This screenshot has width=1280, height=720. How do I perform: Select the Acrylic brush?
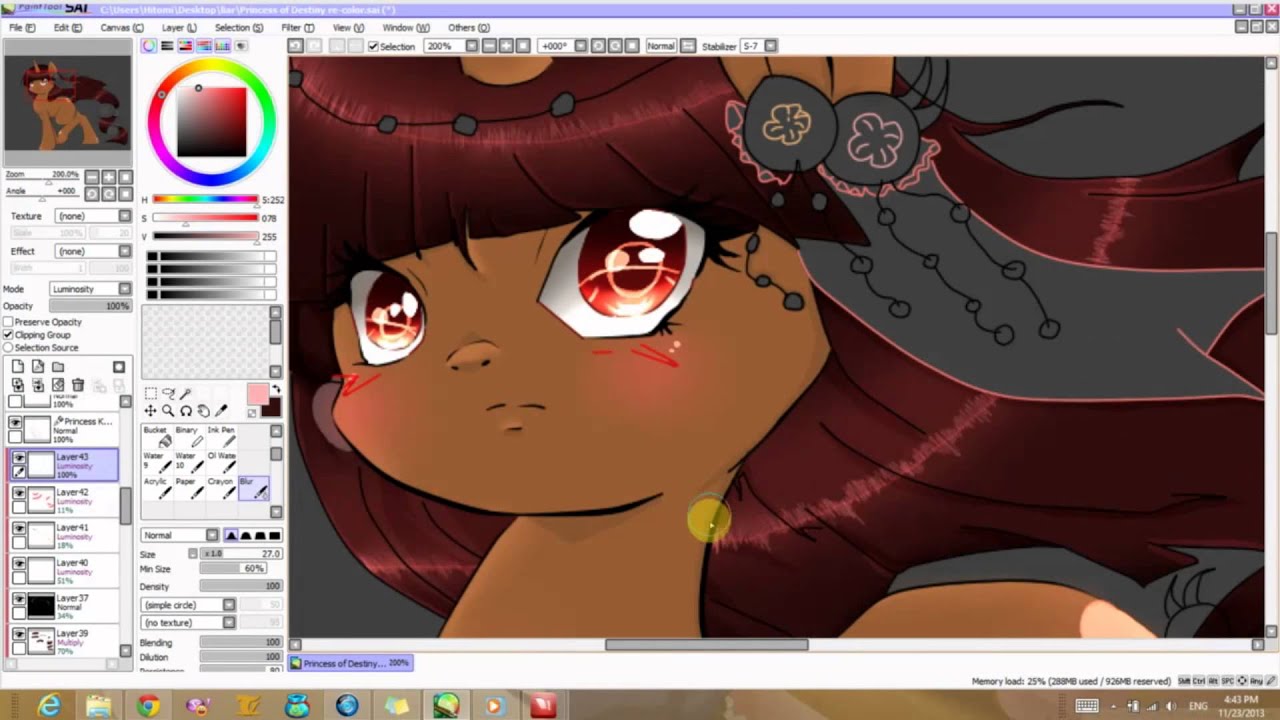(155, 488)
